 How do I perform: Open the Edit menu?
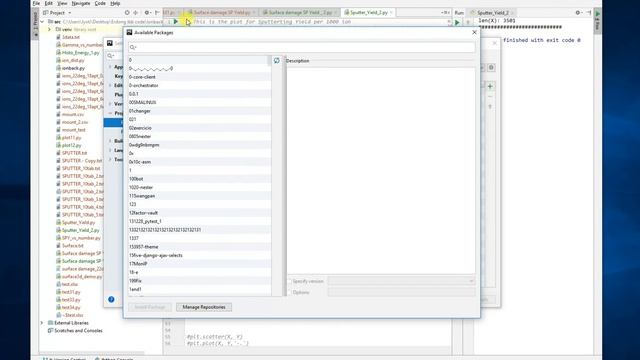[x=49, y=3]
